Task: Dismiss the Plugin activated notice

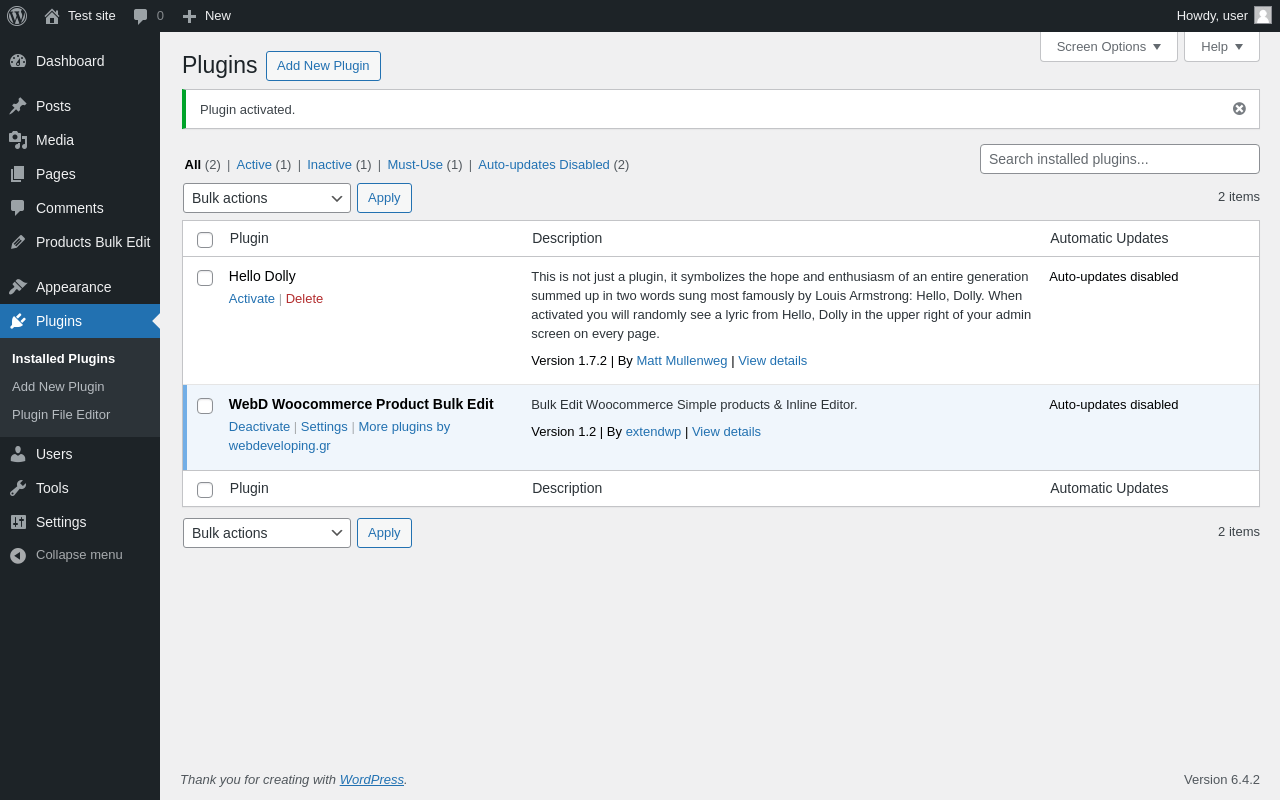Action: coord(1239,109)
